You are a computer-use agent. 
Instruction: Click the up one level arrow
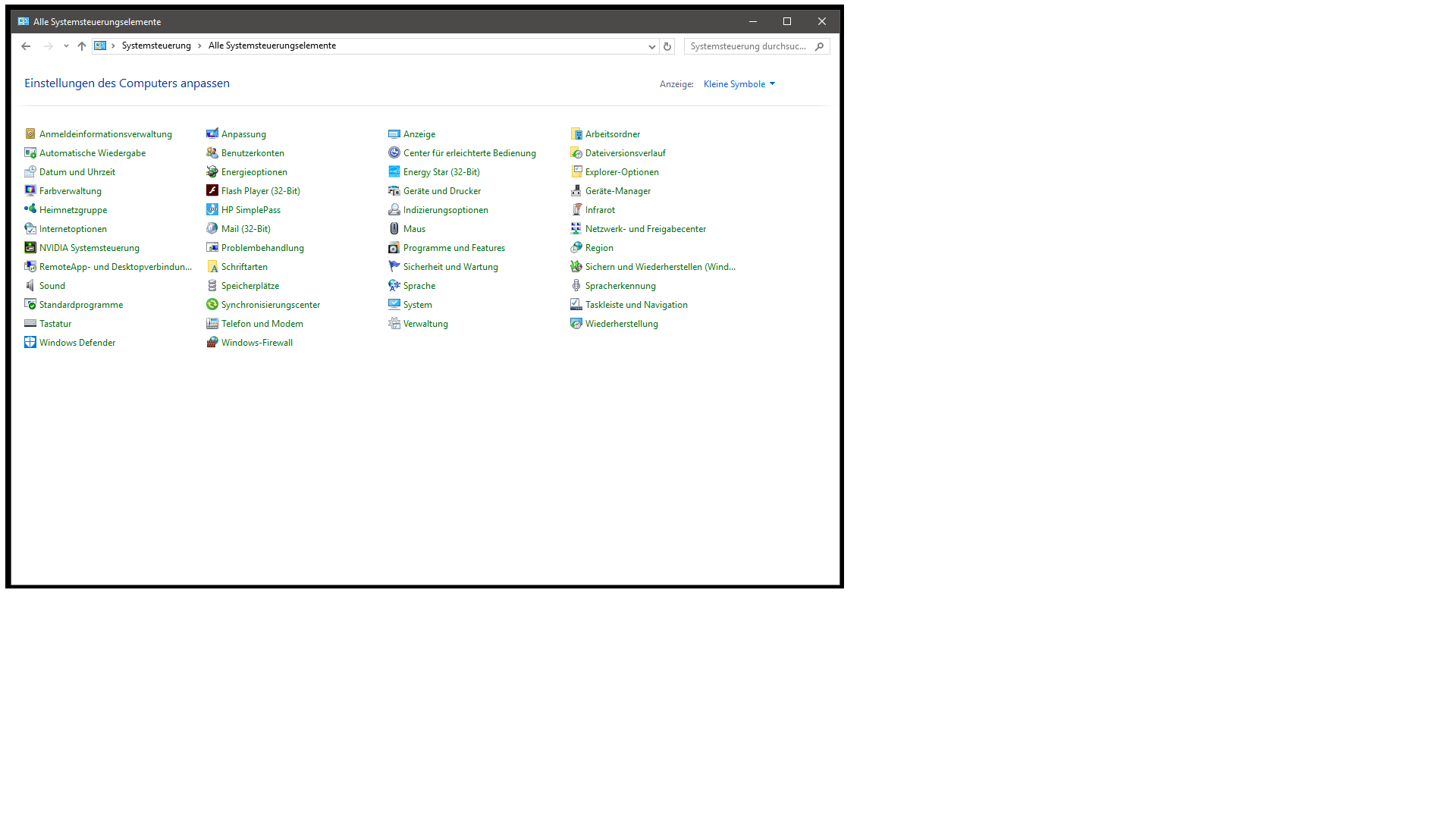point(82,46)
